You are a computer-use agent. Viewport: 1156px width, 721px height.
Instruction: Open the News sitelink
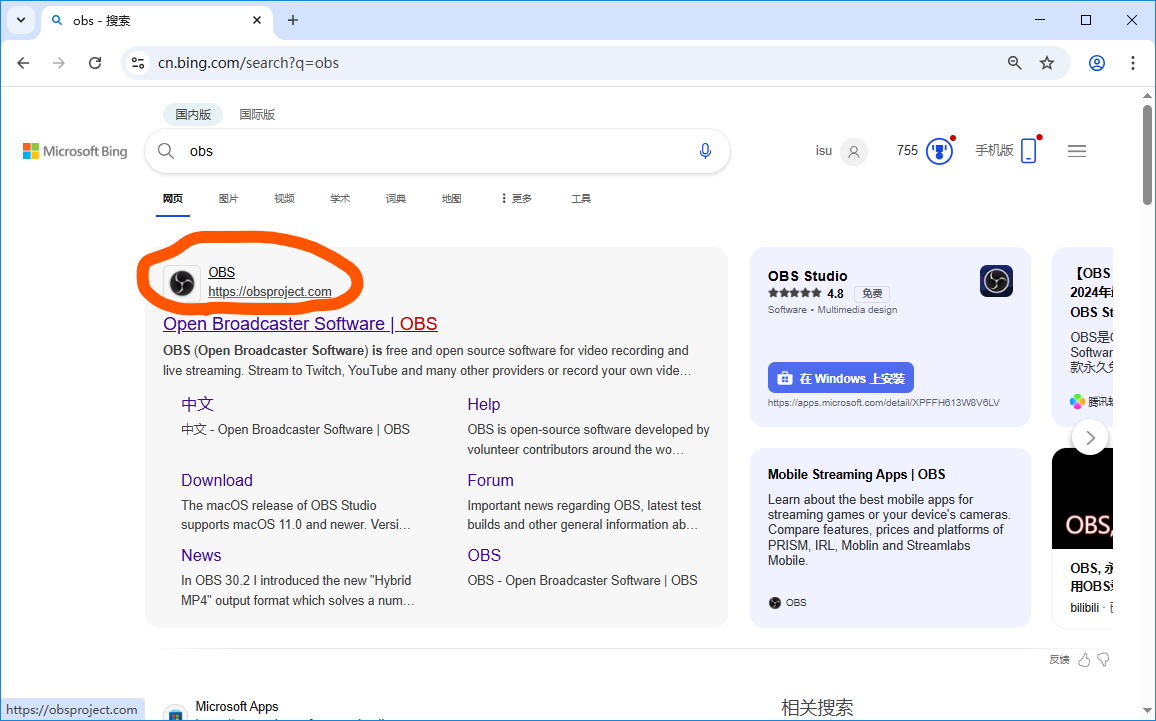pos(201,555)
